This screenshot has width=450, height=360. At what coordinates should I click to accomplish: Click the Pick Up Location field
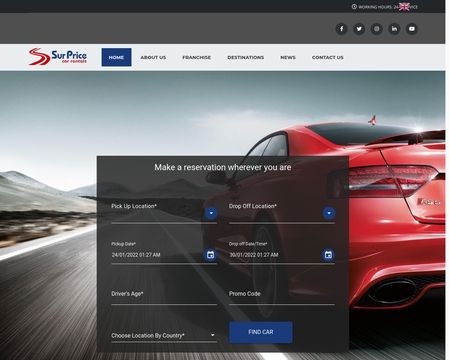pyautogui.click(x=164, y=213)
